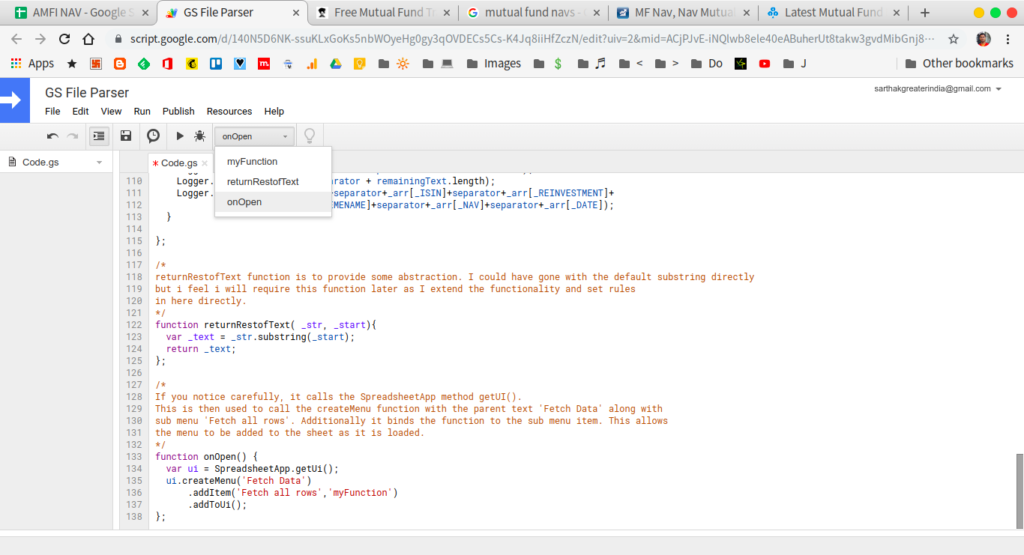Open the Help menu
The image size is (1024, 555).
[274, 112]
